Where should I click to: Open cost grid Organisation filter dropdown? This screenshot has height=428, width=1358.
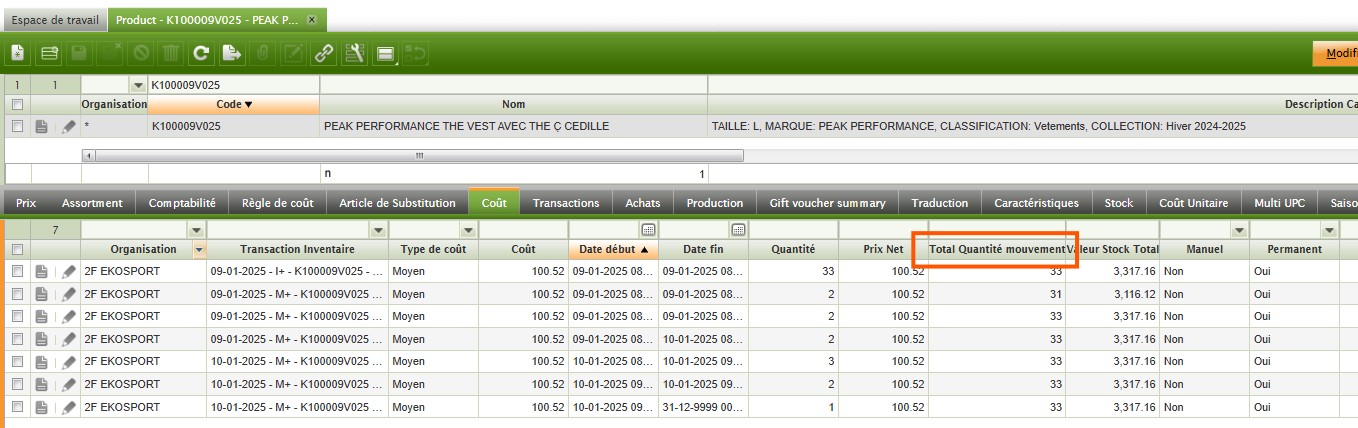pyautogui.click(x=197, y=230)
